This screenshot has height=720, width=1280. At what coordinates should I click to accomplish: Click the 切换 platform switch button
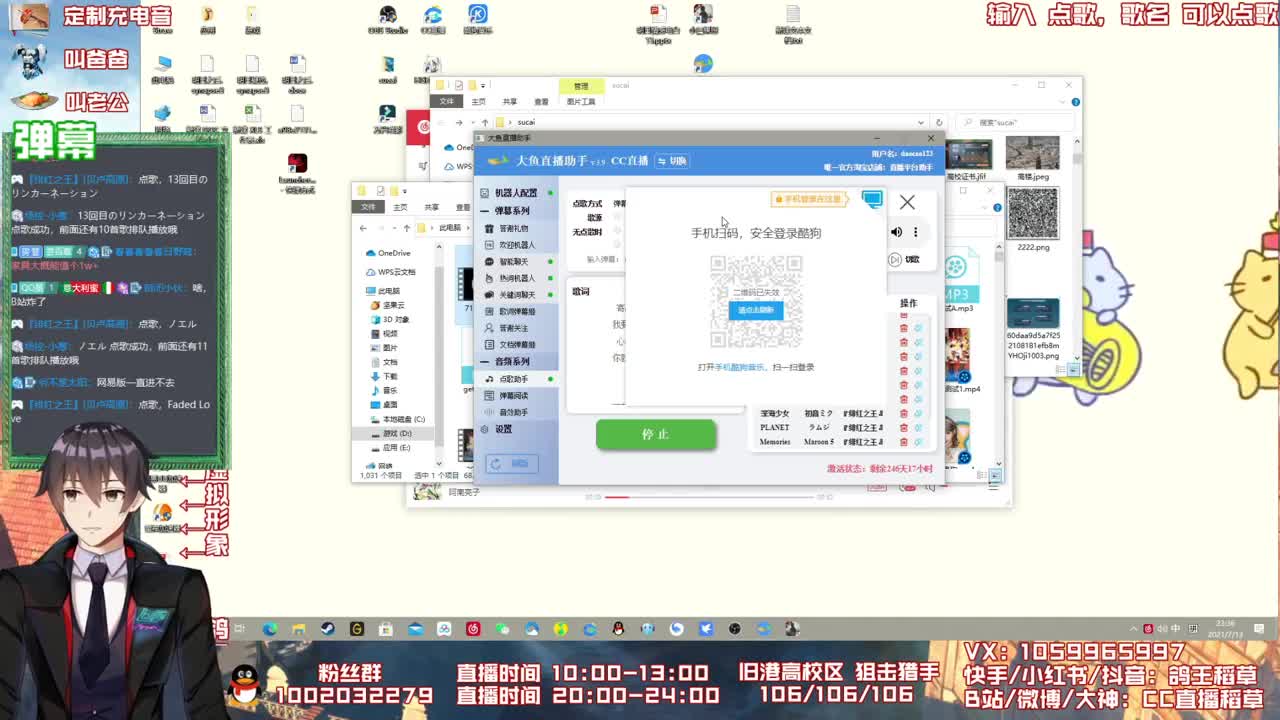tap(672, 160)
